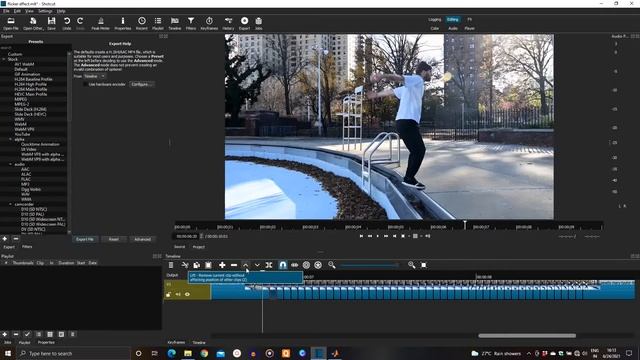Click the timeline horizontal scrollbar
The height and width of the screenshot is (360, 640).
pos(527,336)
